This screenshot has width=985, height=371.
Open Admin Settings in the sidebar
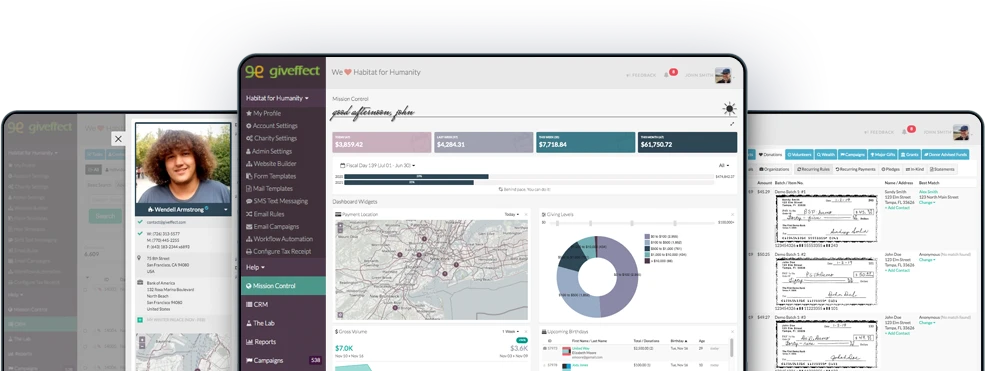(269, 151)
